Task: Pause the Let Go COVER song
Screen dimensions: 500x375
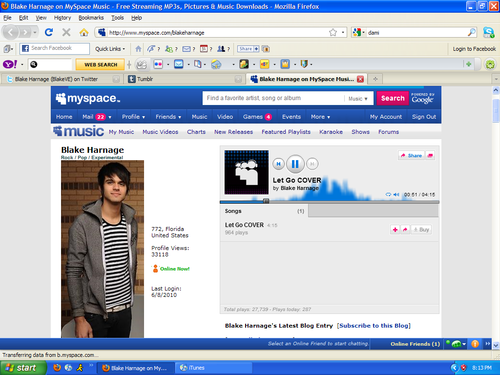Action: click(x=295, y=164)
